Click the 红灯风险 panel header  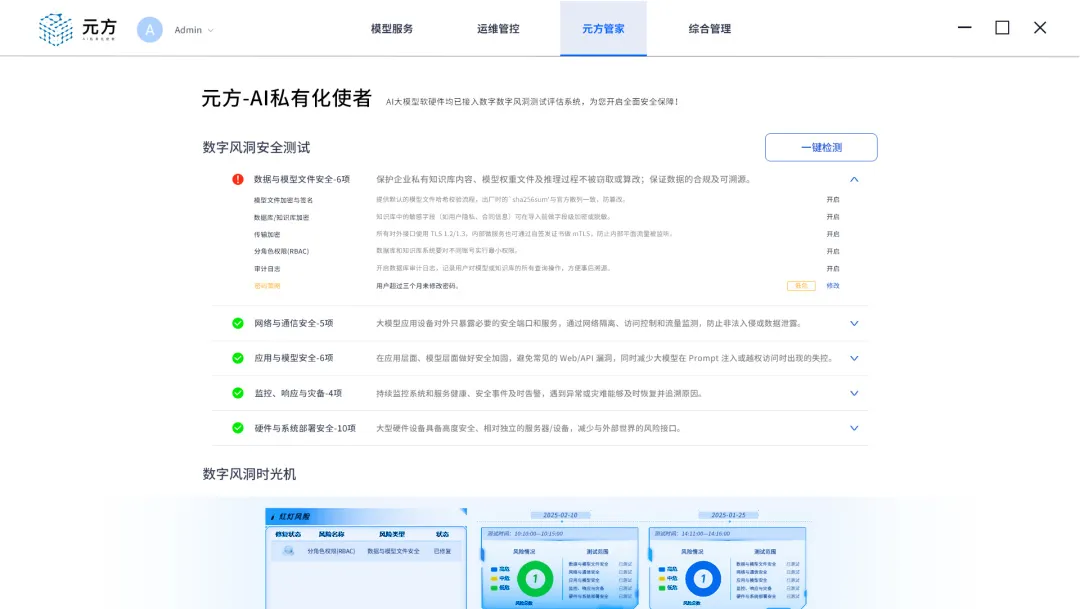coord(366,517)
